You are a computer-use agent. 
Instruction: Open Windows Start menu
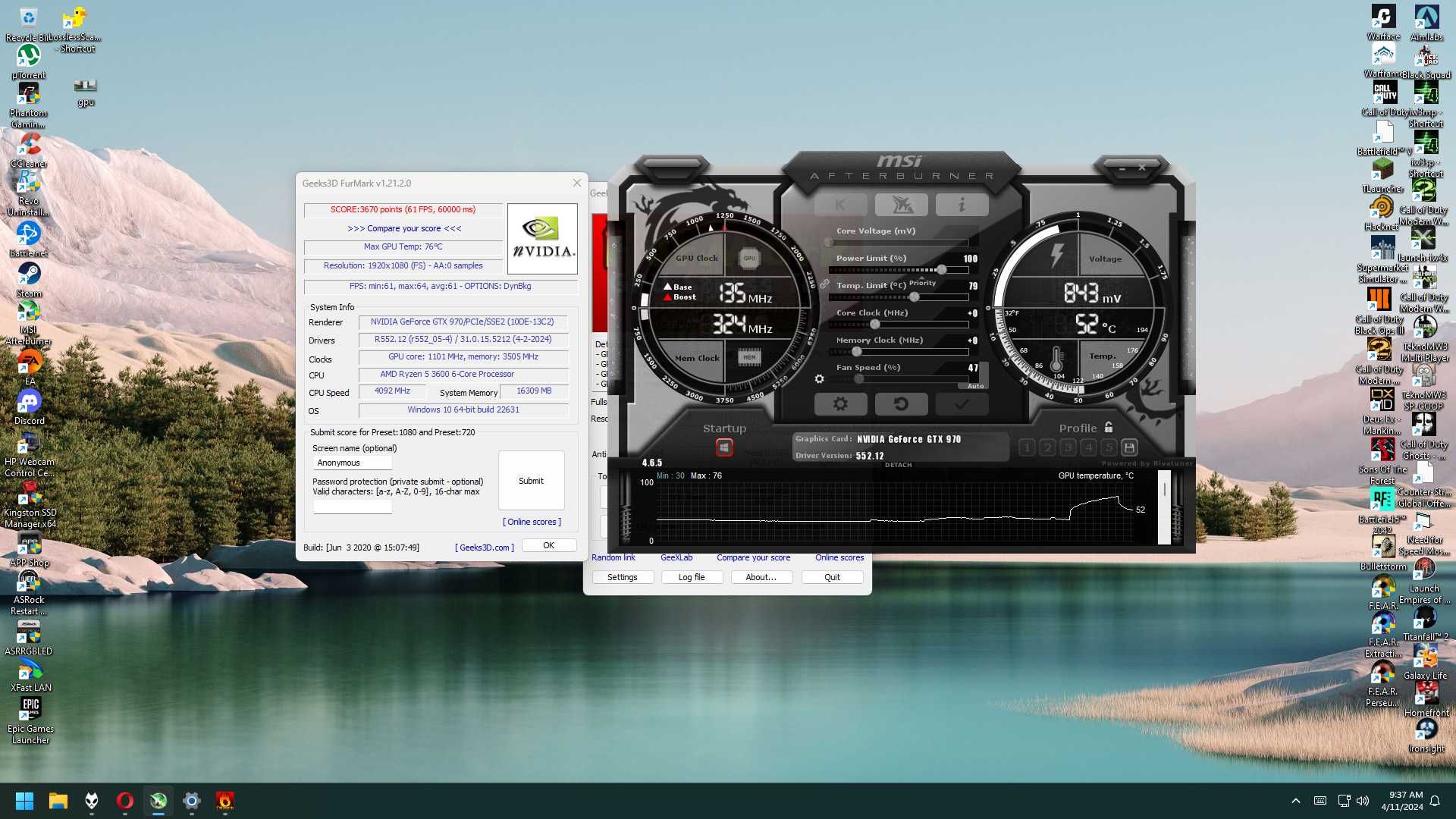(x=24, y=801)
